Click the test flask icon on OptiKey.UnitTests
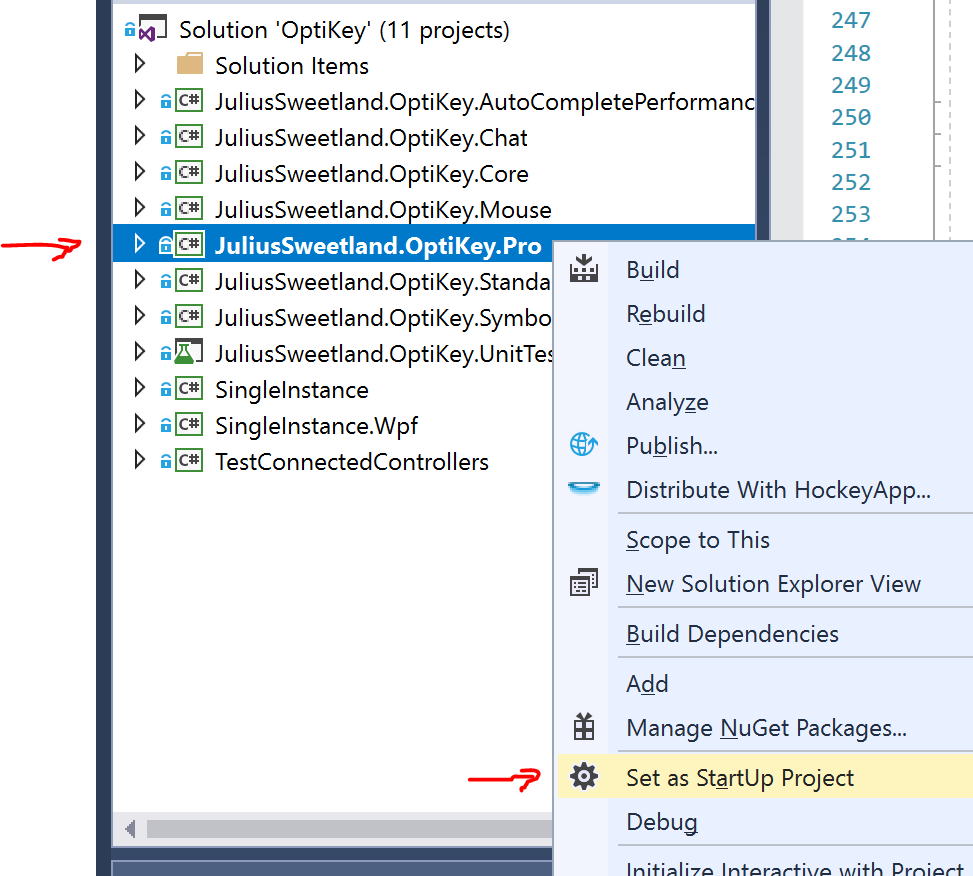973x876 pixels. point(190,352)
